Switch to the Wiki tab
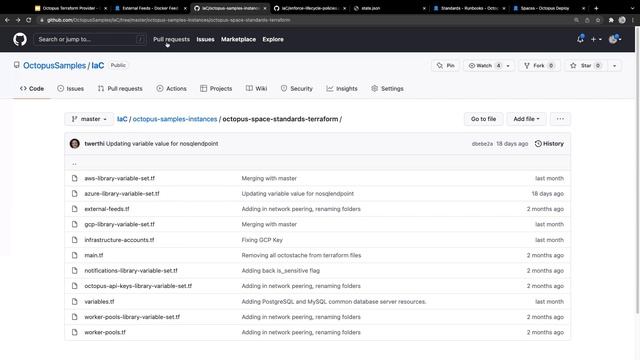Image resolution: width=640 pixels, height=360 pixels. pyautogui.click(x=256, y=88)
